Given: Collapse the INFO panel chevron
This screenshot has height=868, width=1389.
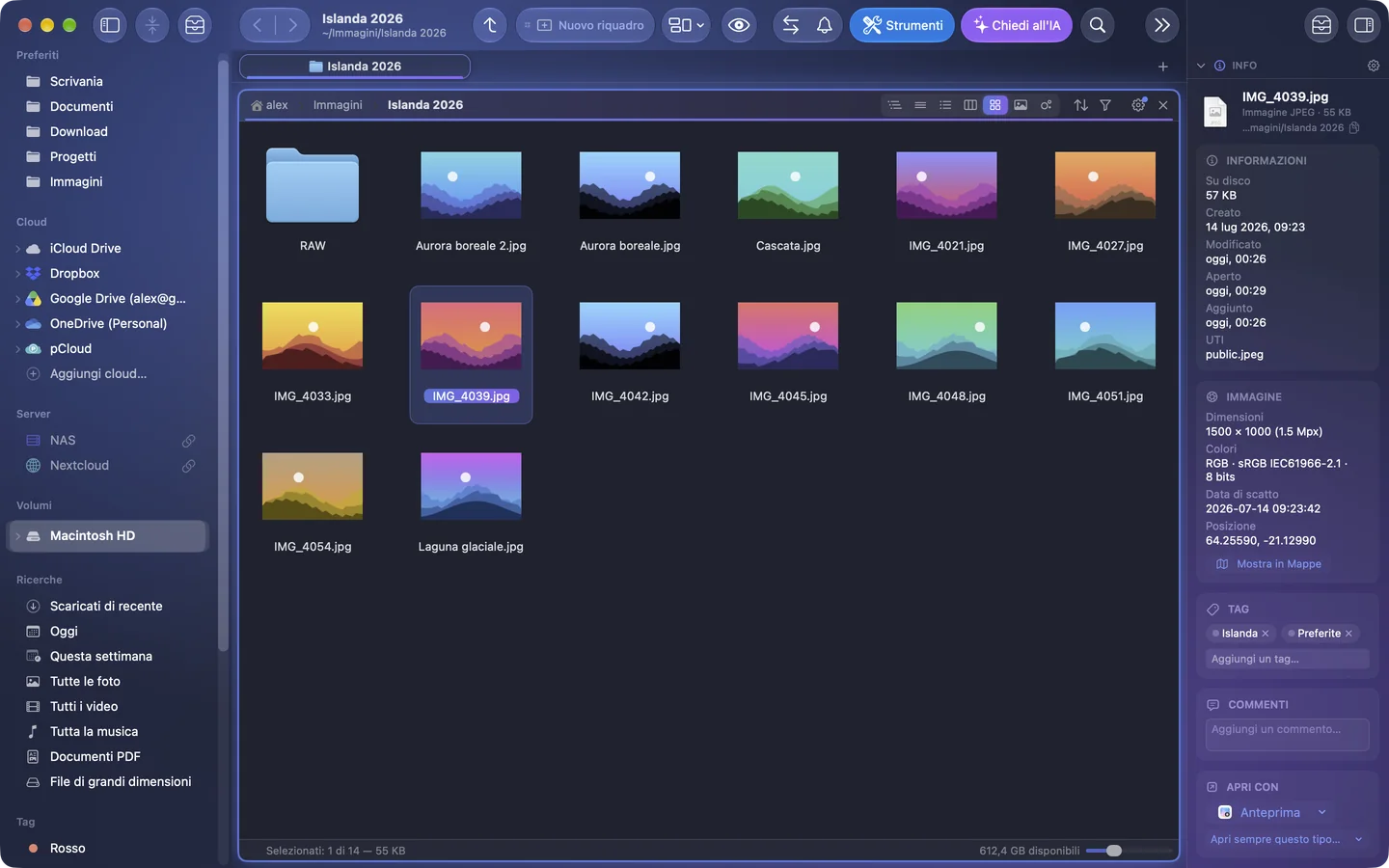Looking at the screenshot, I should pos(1201,66).
